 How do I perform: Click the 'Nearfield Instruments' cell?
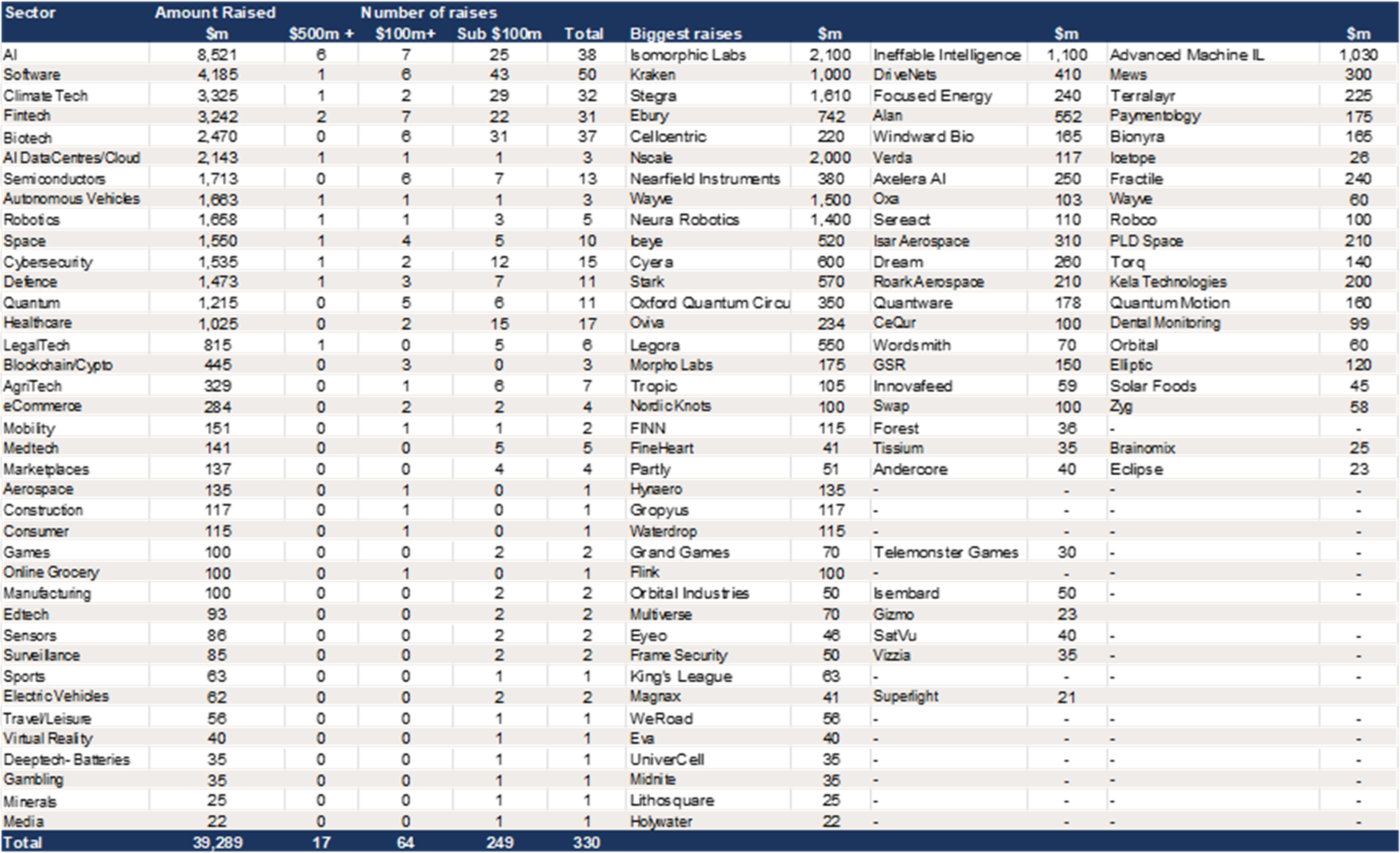pyautogui.click(x=705, y=178)
